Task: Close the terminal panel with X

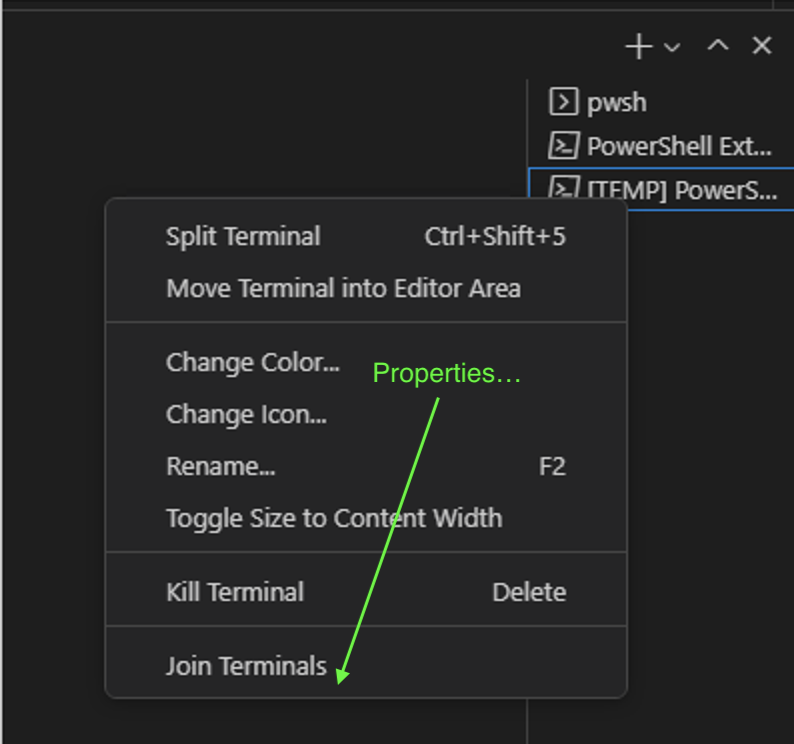Action: point(762,46)
